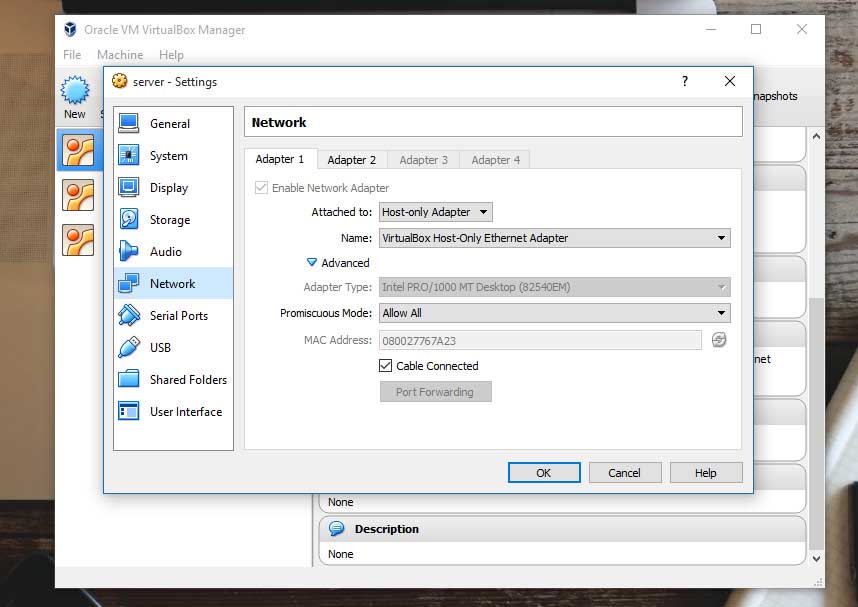Switch to the Adapter 2 tab
The width and height of the screenshot is (858, 607).
click(352, 160)
